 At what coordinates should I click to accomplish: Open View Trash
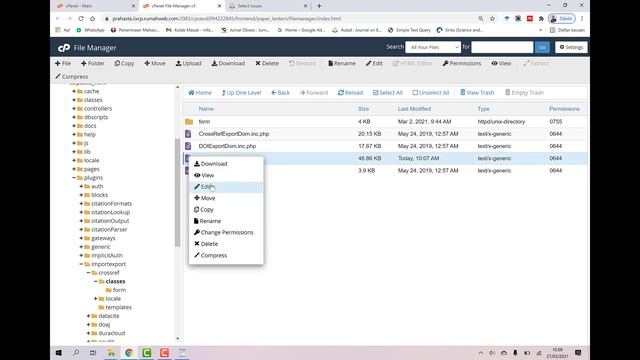pos(477,93)
